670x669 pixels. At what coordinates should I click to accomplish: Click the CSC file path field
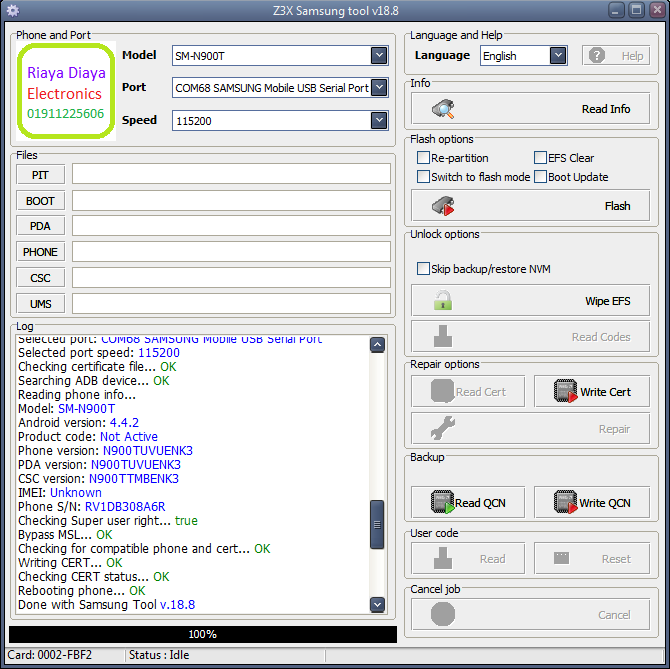(x=231, y=278)
